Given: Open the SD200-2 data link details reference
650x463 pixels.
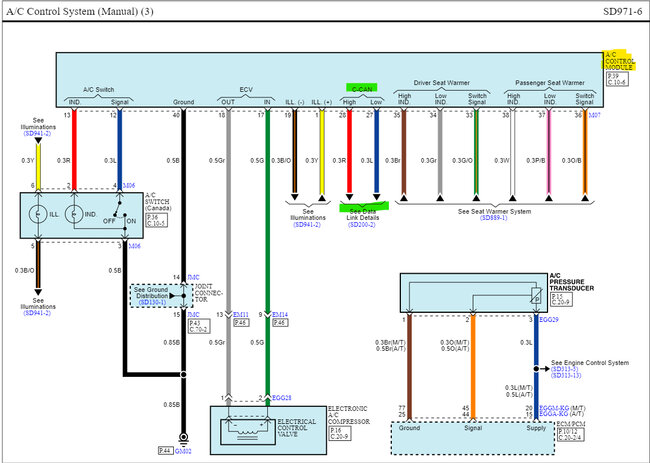Looking at the screenshot, I should coord(362,225).
